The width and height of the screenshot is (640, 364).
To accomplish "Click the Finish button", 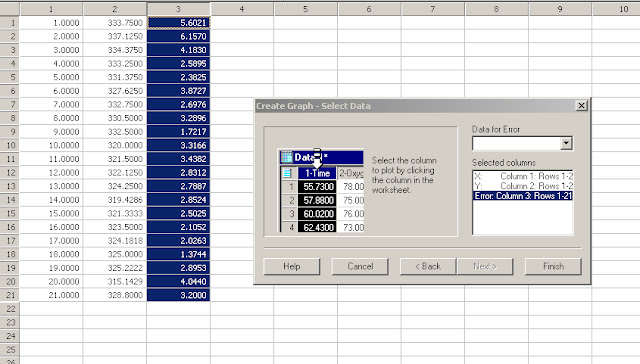I will point(553,266).
